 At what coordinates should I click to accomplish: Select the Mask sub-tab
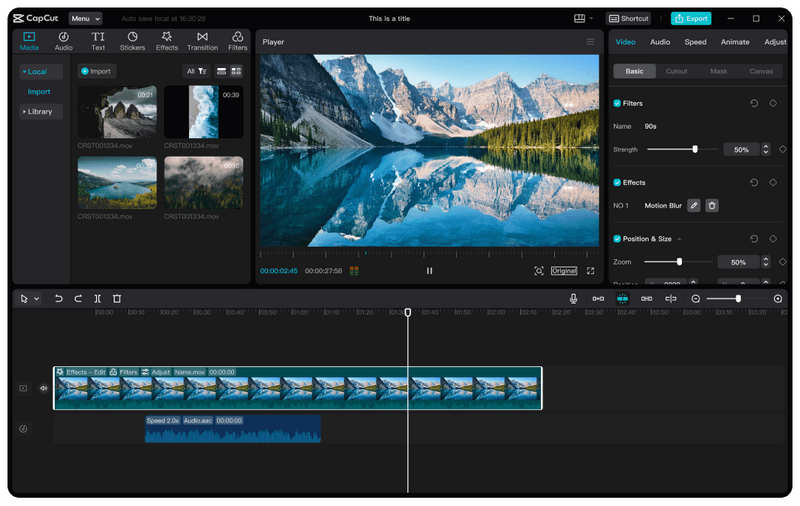718,71
